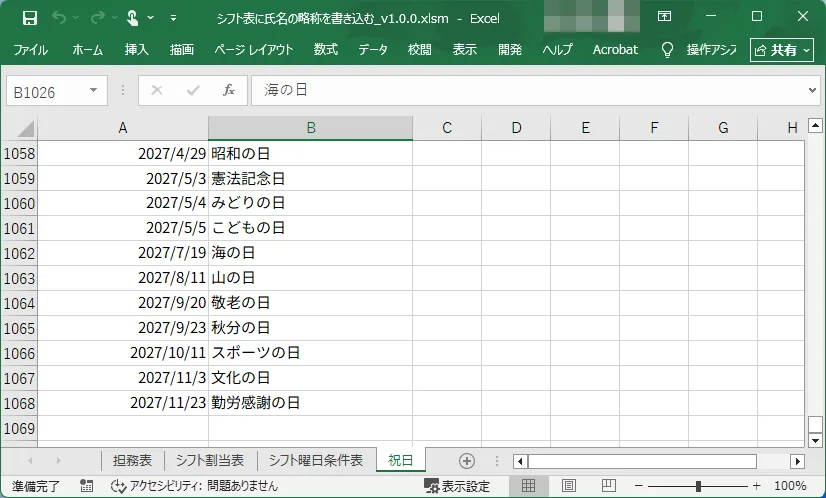
Task: Select row 1062 header
Action: (x=19, y=253)
